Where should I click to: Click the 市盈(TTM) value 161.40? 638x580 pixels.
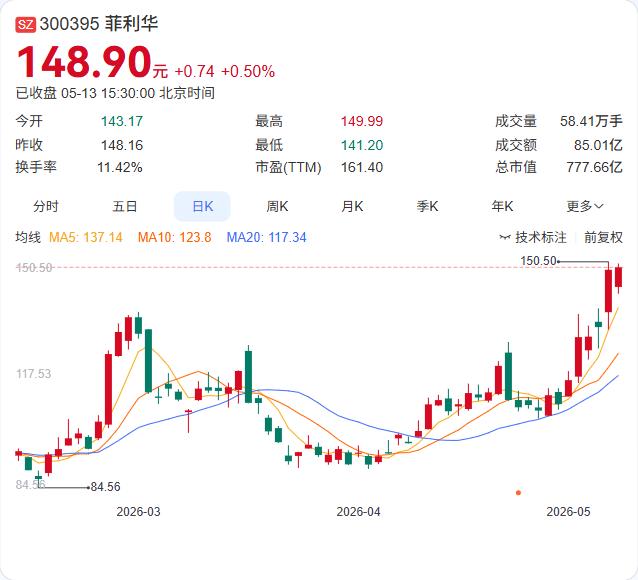(362, 167)
